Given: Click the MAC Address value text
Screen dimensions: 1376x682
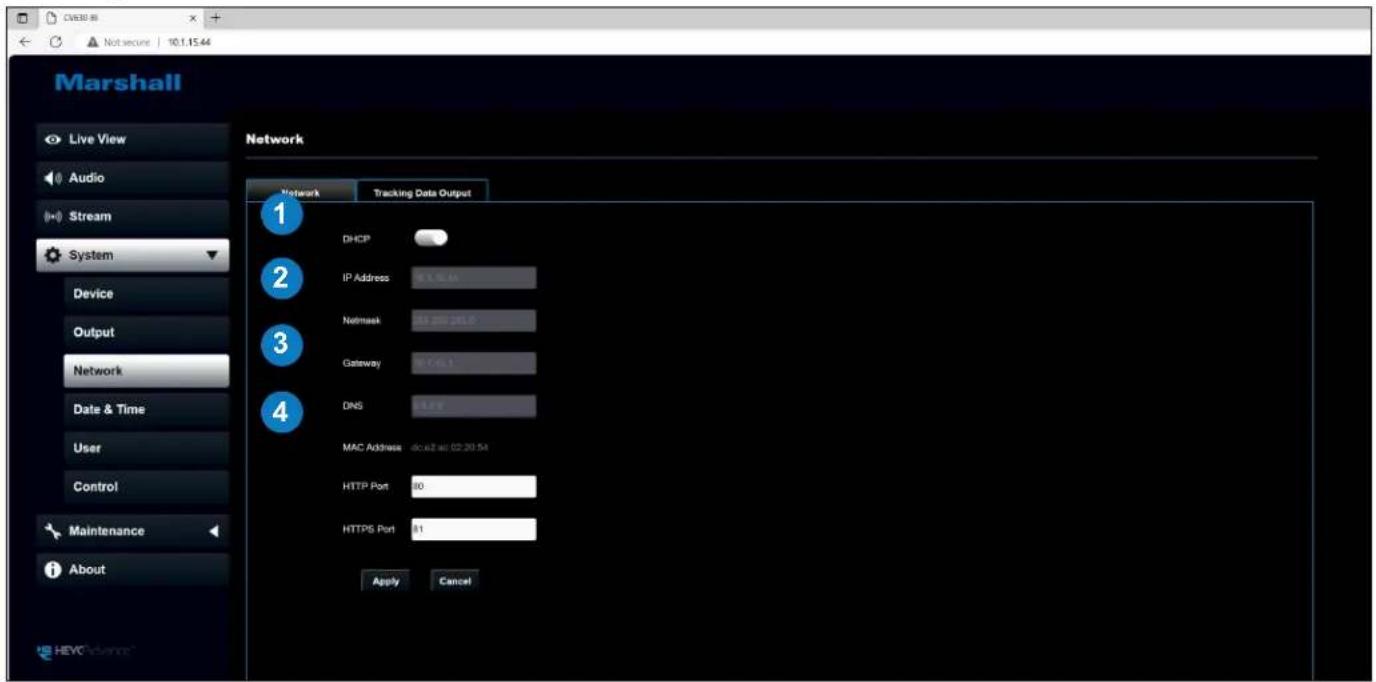Looking at the screenshot, I should point(449,446).
